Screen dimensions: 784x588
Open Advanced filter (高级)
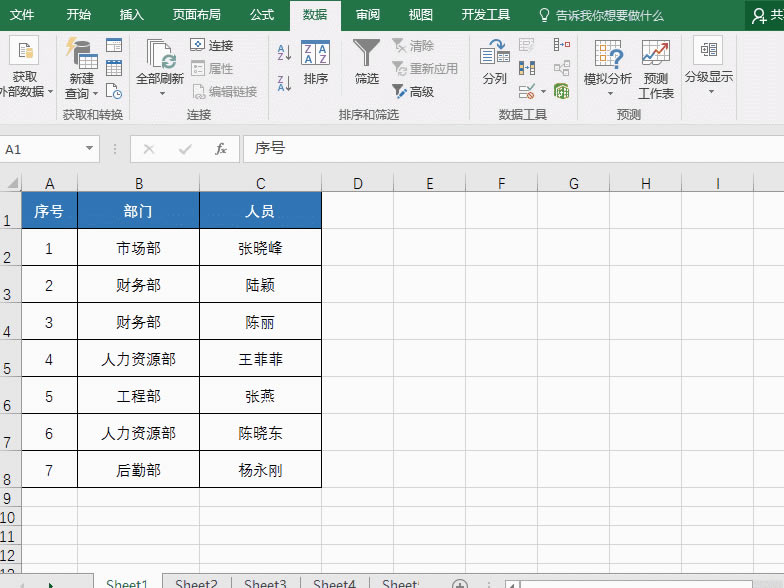click(x=413, y=91)
